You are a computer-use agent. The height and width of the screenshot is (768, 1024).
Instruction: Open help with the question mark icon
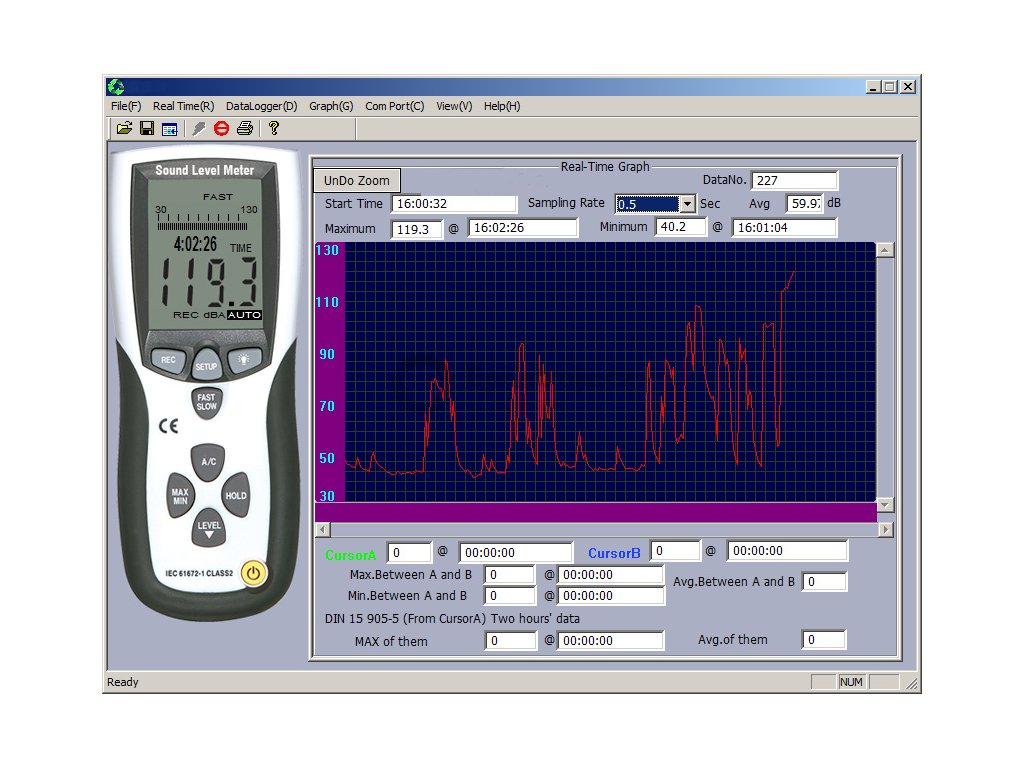(273, 128)
